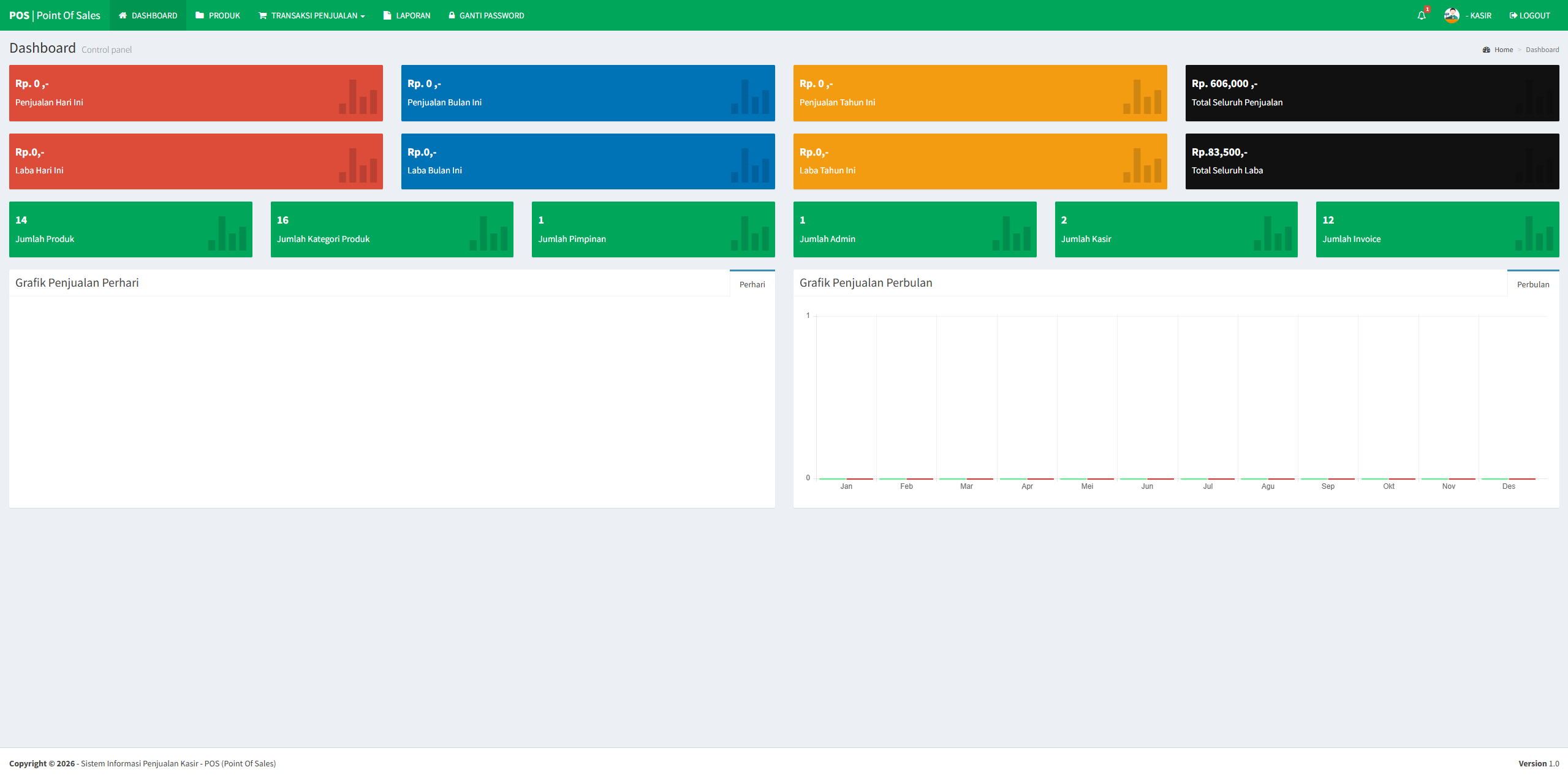Click the Logout button
The image size is (1568, 778).
(1529, 15)
